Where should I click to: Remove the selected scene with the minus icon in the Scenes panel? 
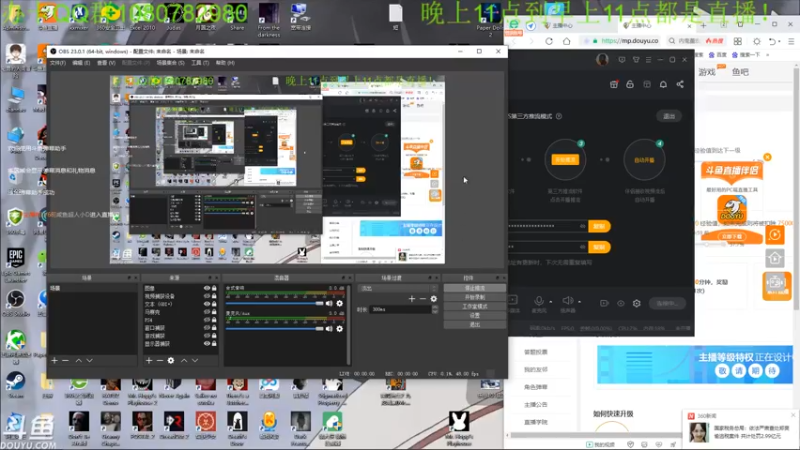click(65, 360)
